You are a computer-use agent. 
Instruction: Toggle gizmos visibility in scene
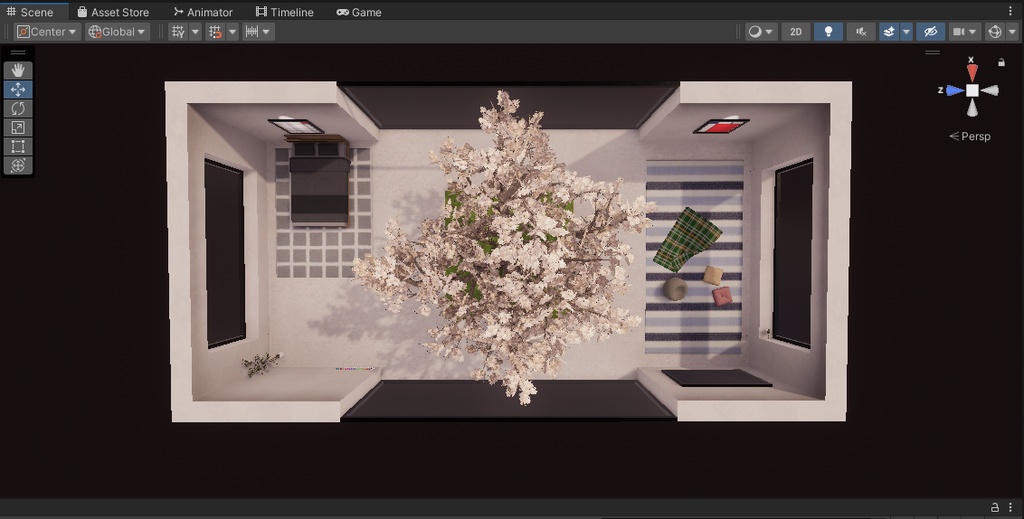[x=995, y=31]
